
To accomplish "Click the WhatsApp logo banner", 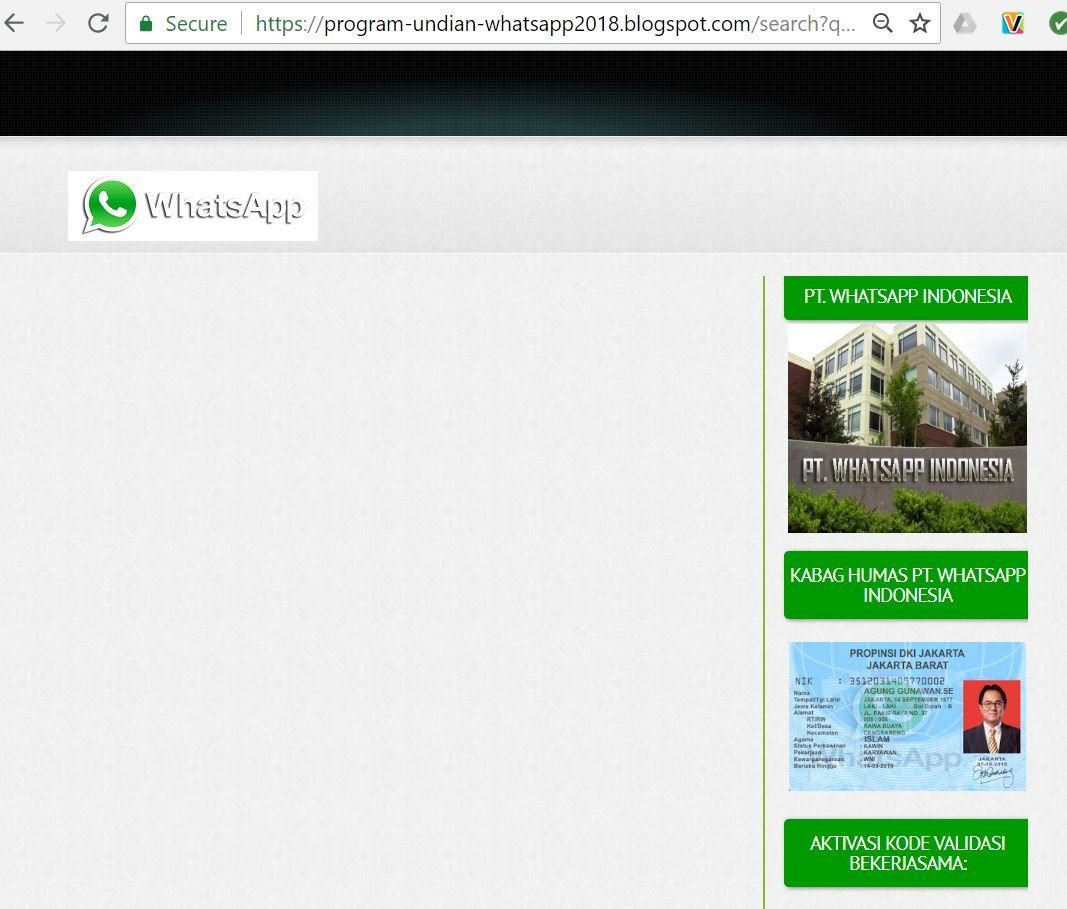I will pos(193,205).
